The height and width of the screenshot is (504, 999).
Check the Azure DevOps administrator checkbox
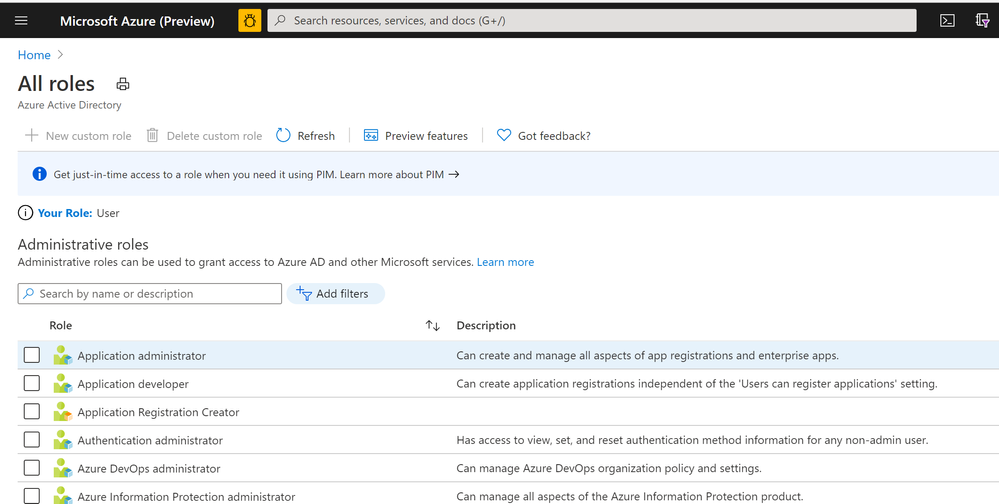click(x=32, y=468)
